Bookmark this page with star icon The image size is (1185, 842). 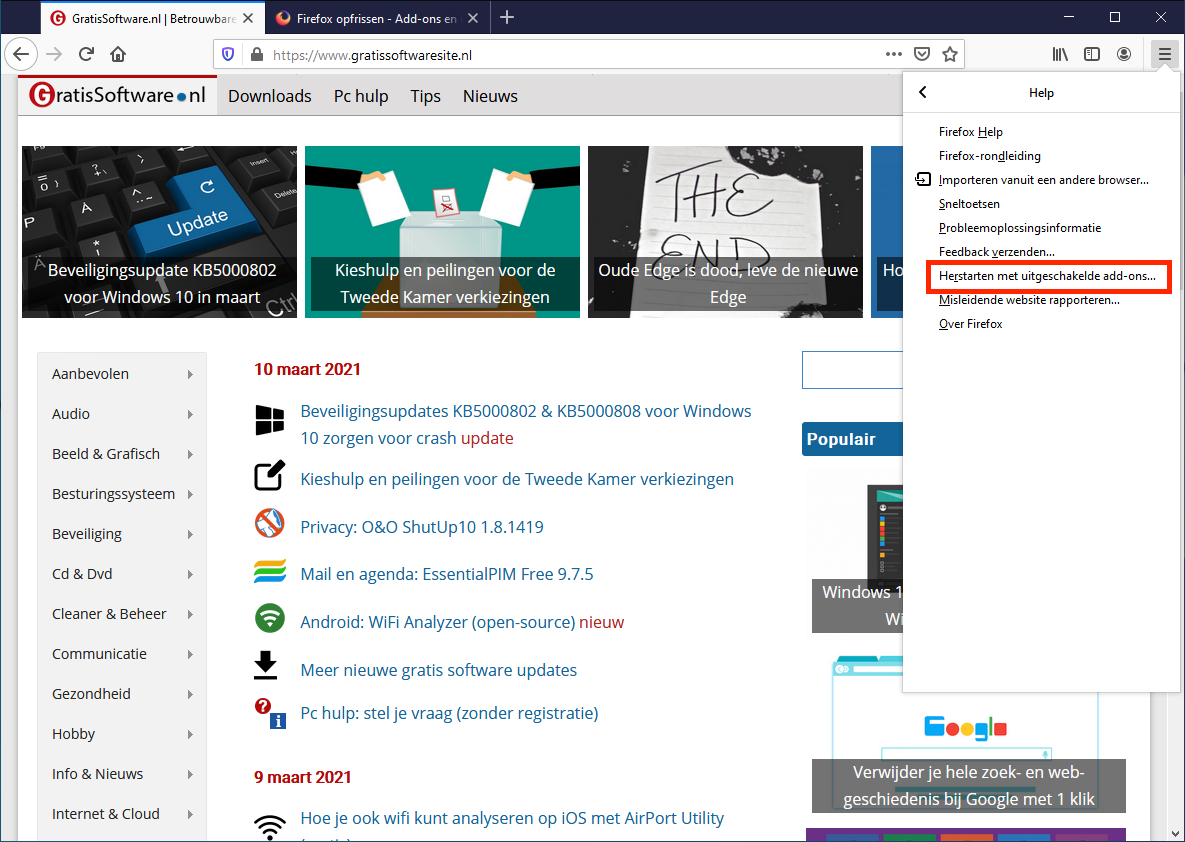pos(950,55)
